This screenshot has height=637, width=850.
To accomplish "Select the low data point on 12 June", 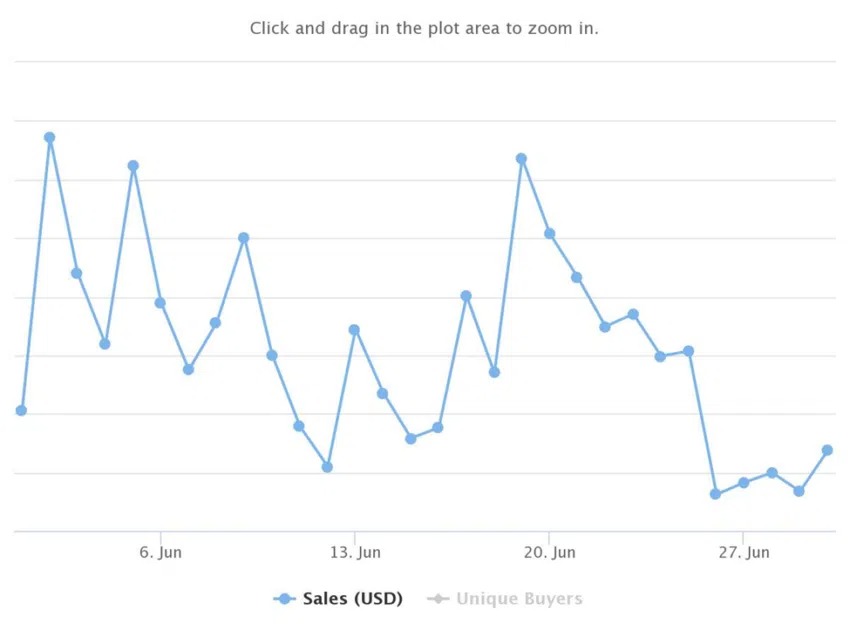I will (327, 467).
